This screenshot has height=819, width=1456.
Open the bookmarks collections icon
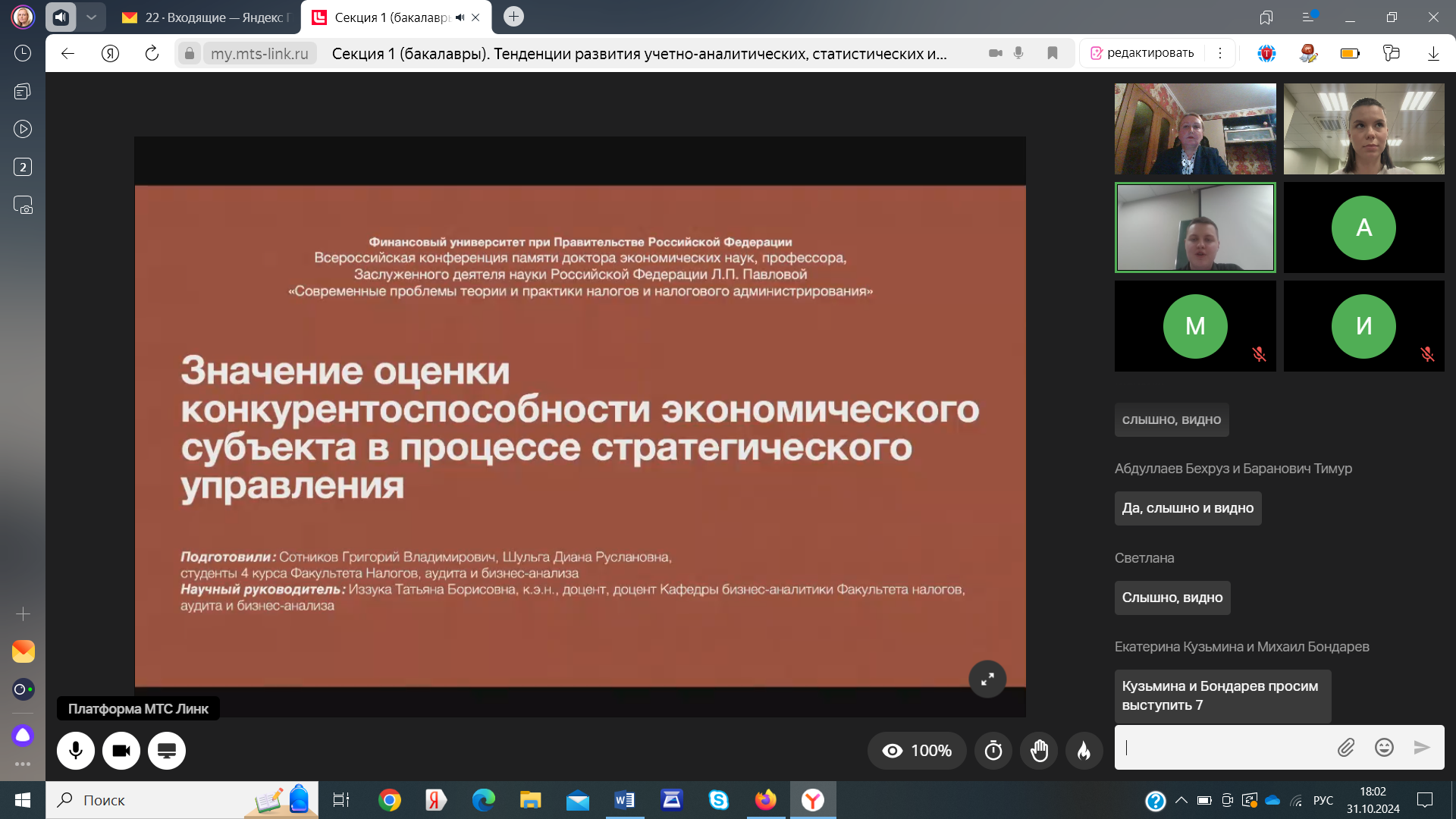pos(1266,17)
